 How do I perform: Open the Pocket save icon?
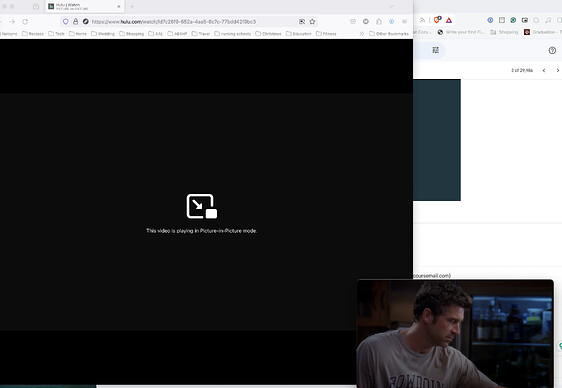click(353, 21)
